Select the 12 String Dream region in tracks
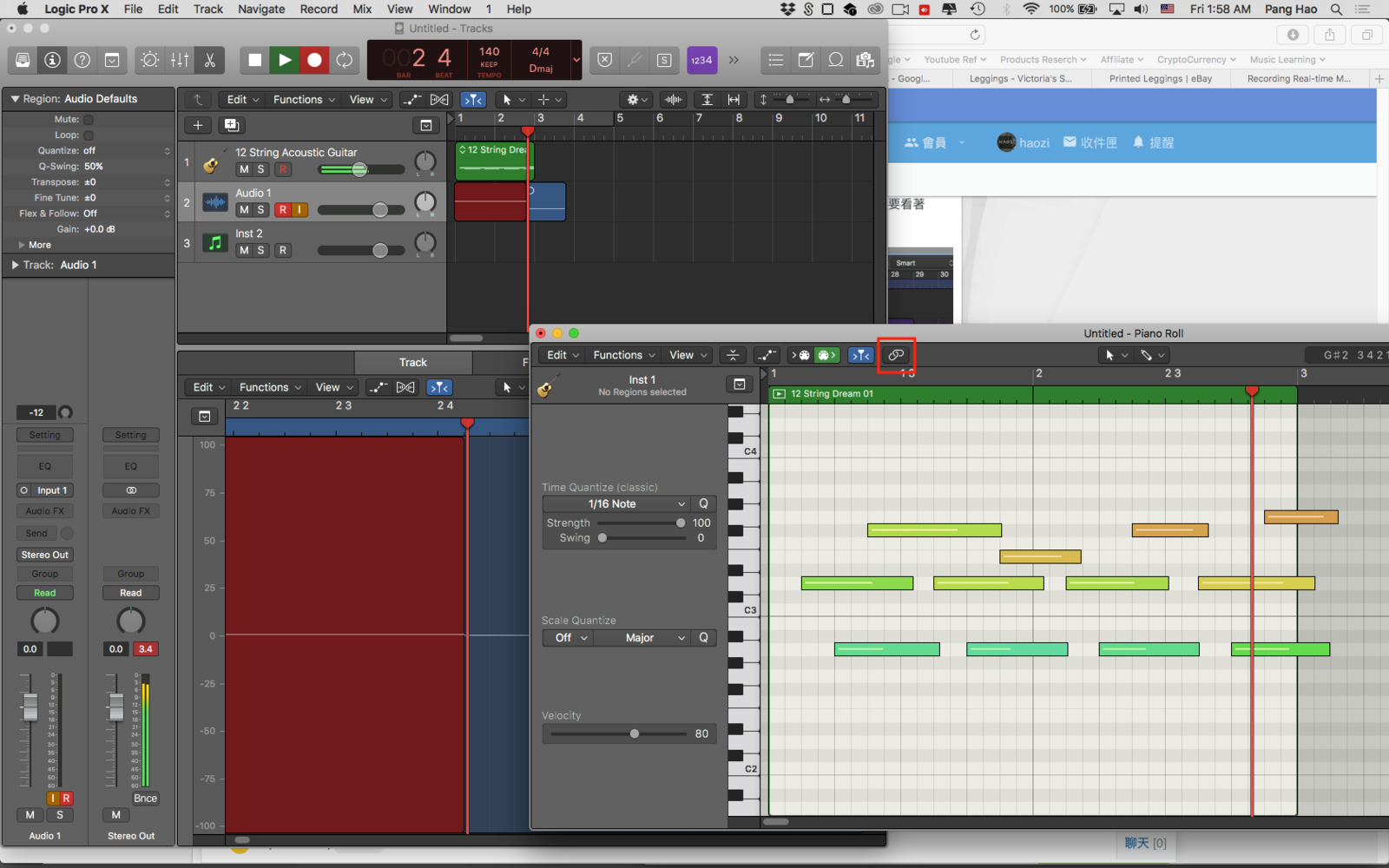 point(492,161)
